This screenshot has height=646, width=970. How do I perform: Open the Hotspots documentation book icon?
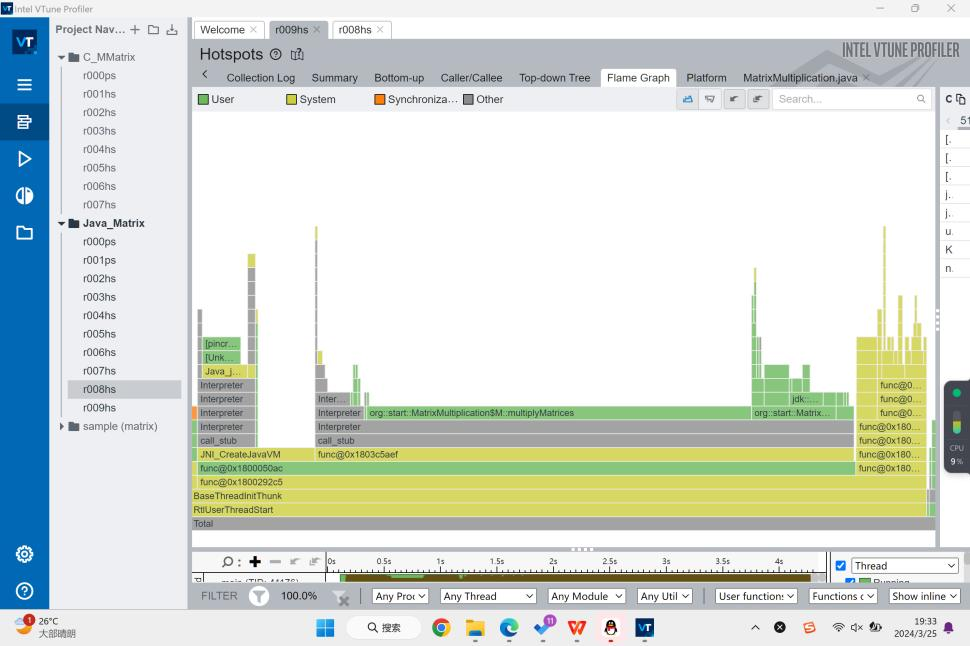point(297,54)
